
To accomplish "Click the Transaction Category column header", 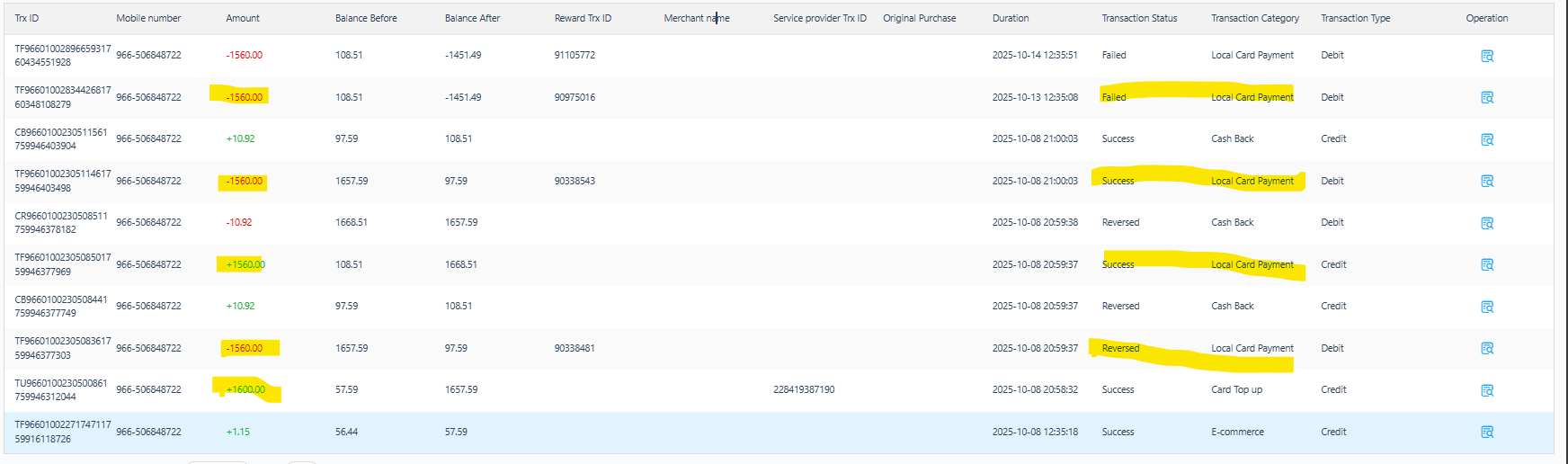I will pyautogui.click(x=1254, y=18).
